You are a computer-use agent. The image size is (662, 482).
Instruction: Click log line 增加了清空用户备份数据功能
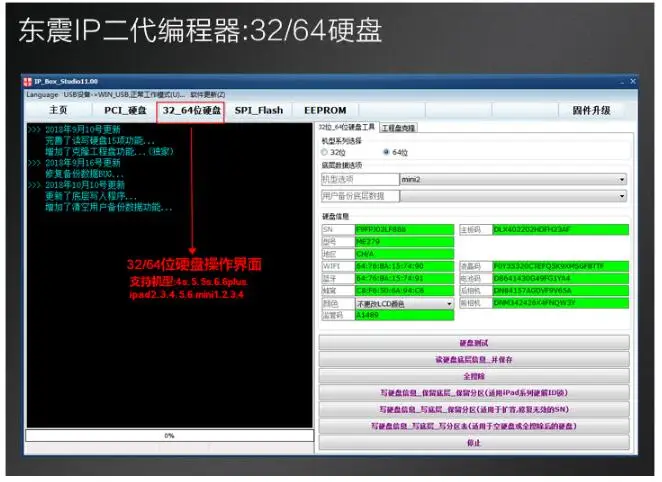coord(109,207)
